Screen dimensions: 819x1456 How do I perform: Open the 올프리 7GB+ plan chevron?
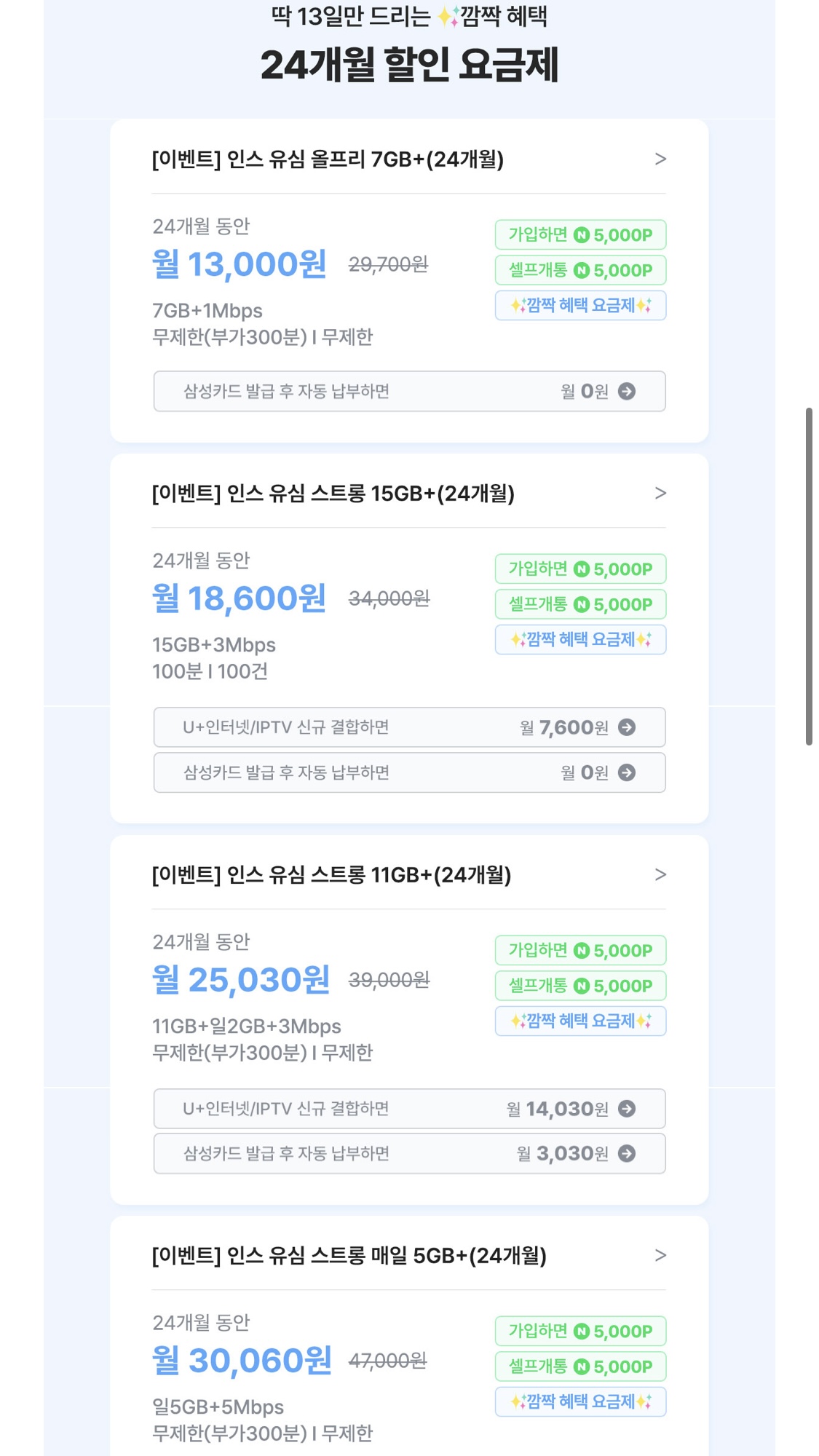(x=660, y=159)
